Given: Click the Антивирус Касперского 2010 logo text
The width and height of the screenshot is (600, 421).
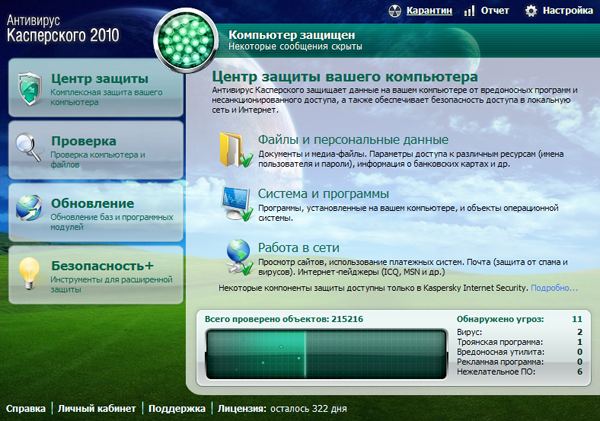Looking at the screenshot, I should pyautogui.click(x=63, y=28).
